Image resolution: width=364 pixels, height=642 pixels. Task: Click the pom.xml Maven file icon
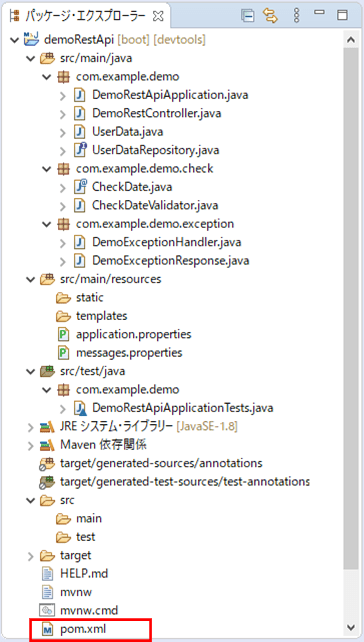tap(48, 629)
